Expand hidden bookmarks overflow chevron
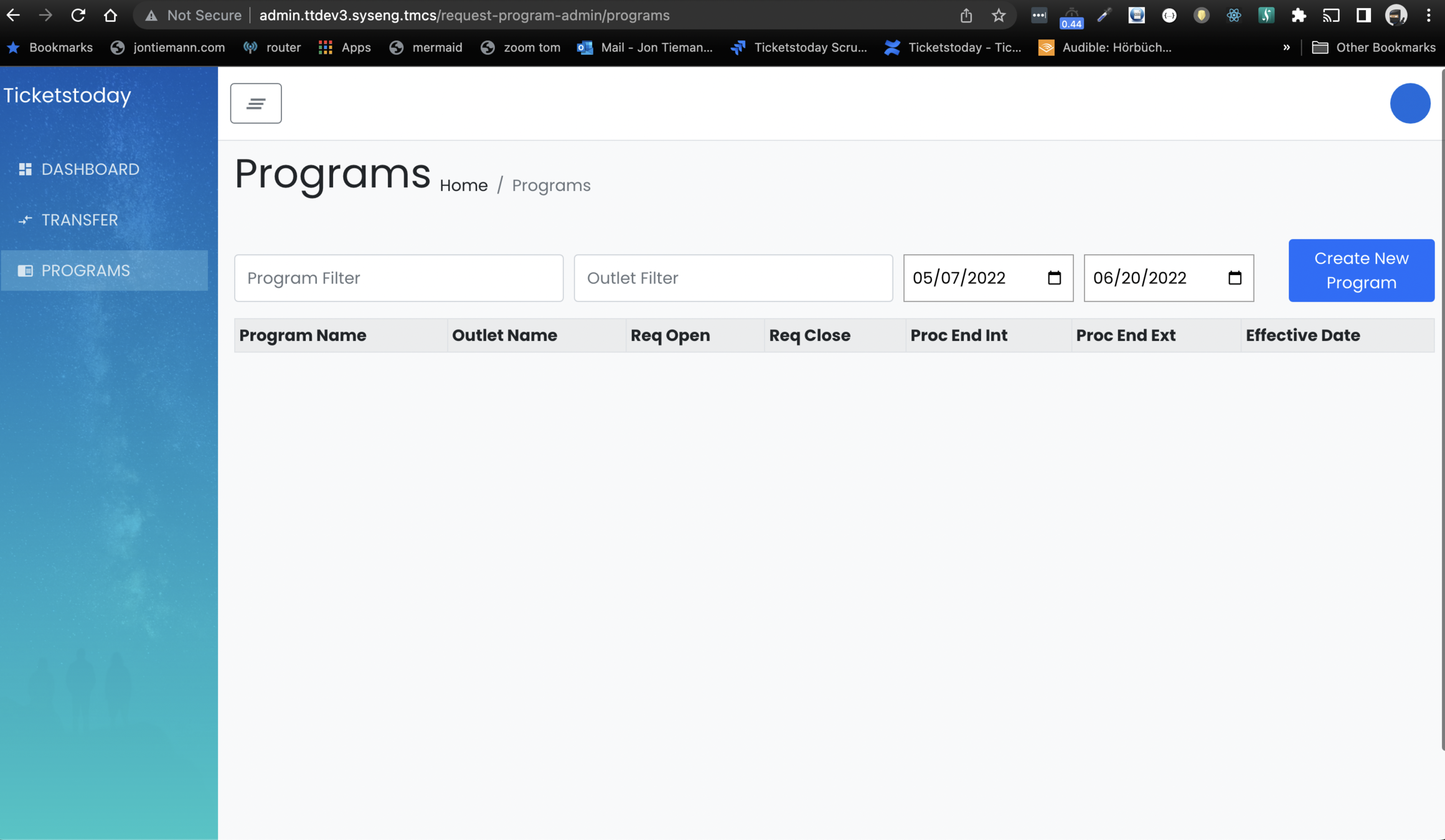Screen dimensions: 1445x840 [x=1286, y=47]
